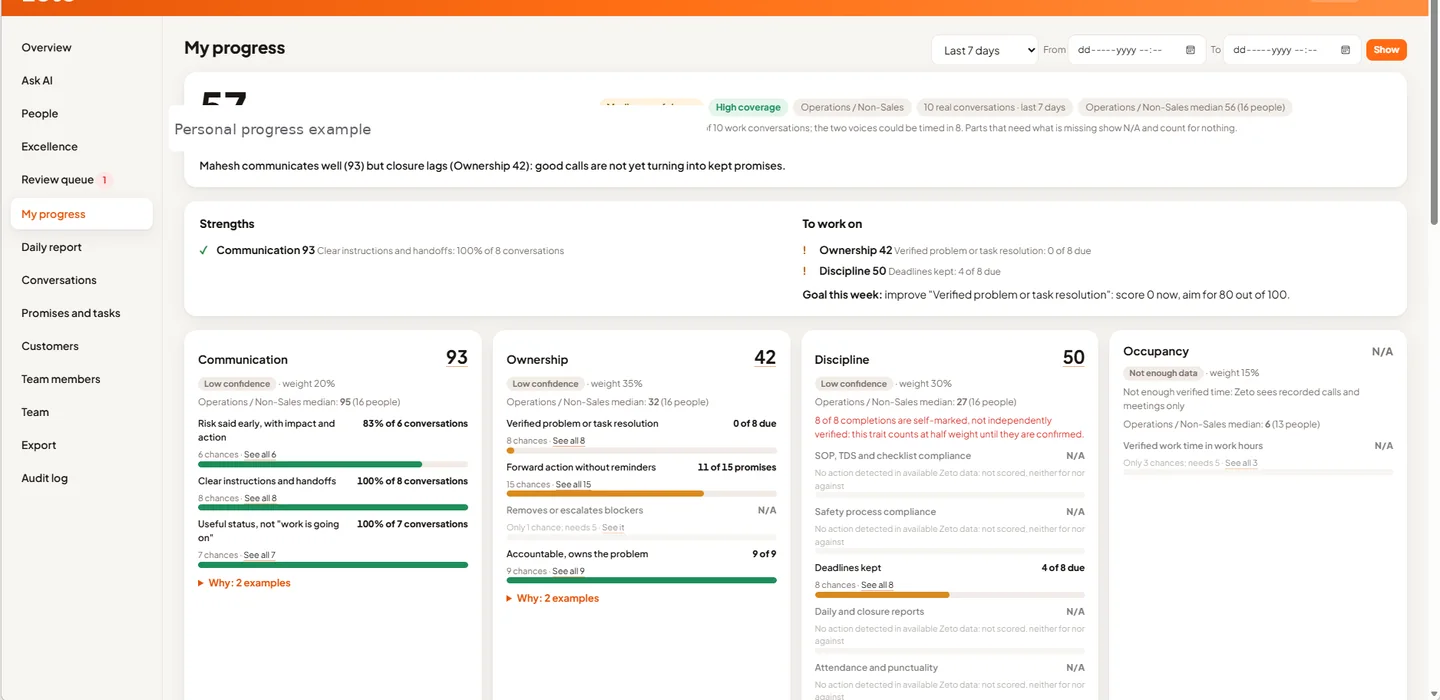Expand Why: 2 examples under Communication
Screen dimensions: 1440x700
[244, 583]
